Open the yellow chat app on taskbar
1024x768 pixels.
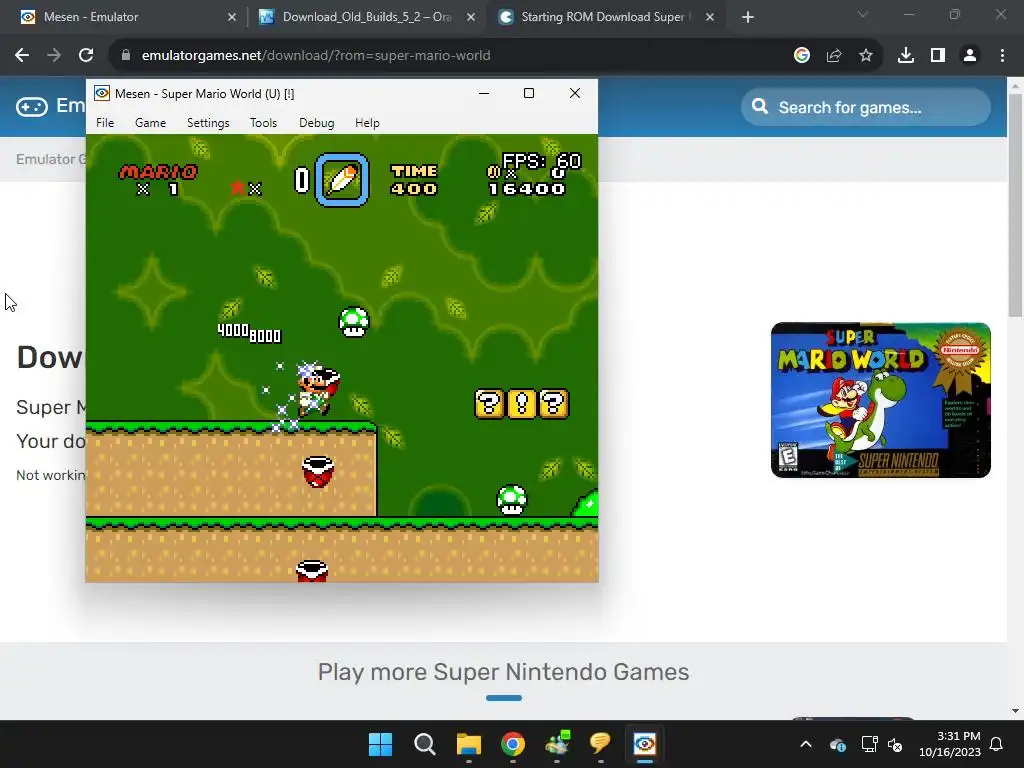[600, 744]
